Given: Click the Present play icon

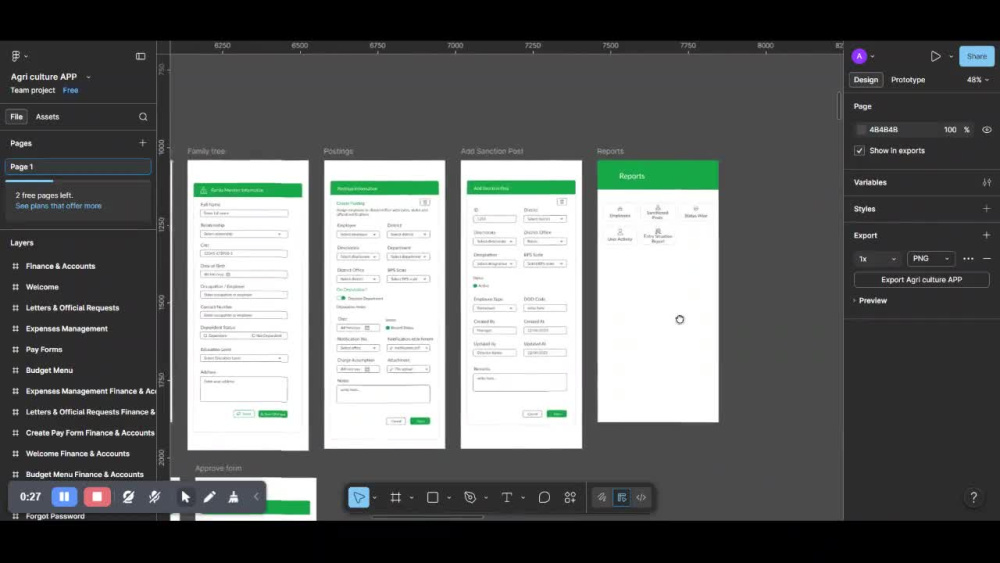Looking at the screenshot, I should pyautogui.click(x=935, y=56).
